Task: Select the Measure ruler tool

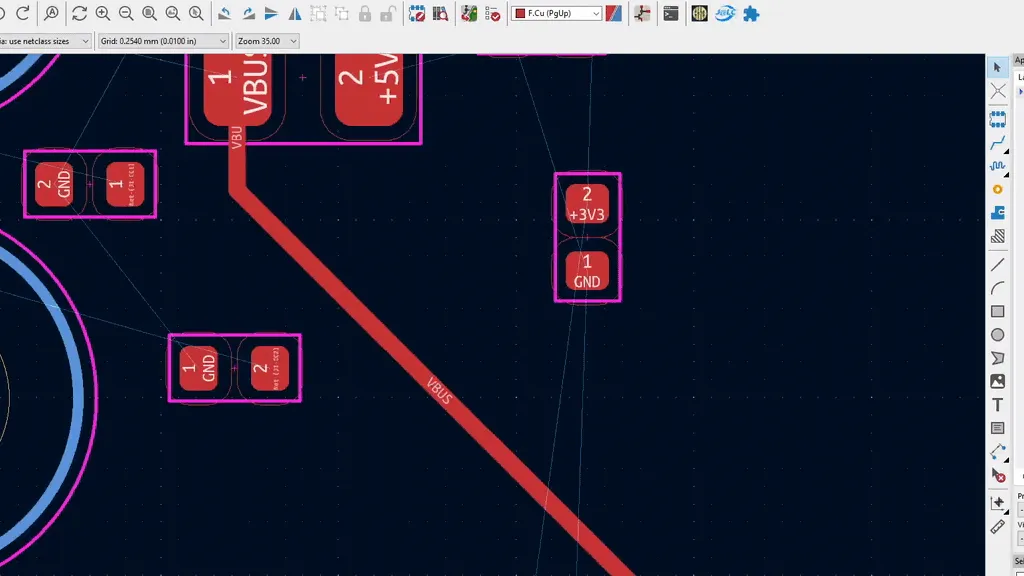Action: (x=997, y=526)
